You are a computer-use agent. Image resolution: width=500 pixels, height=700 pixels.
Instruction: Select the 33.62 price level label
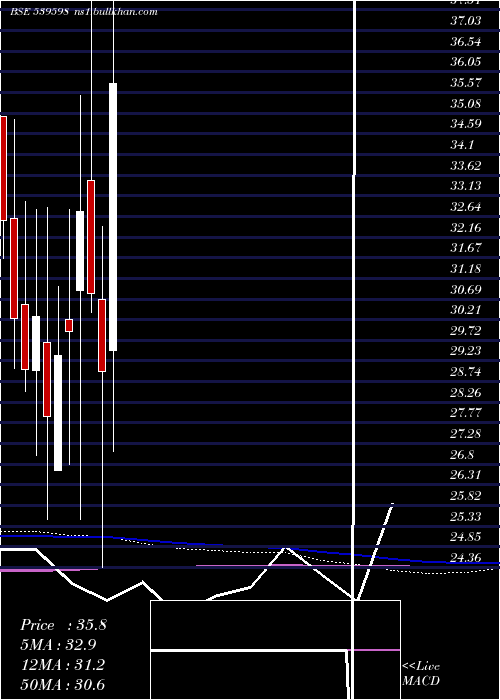tap(466, 166)
